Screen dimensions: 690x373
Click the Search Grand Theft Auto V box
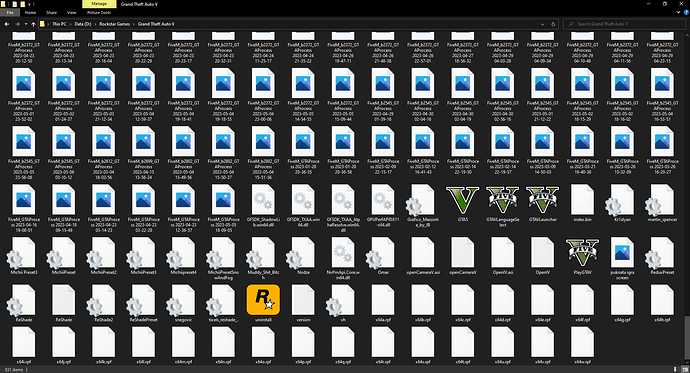point(625,24)
